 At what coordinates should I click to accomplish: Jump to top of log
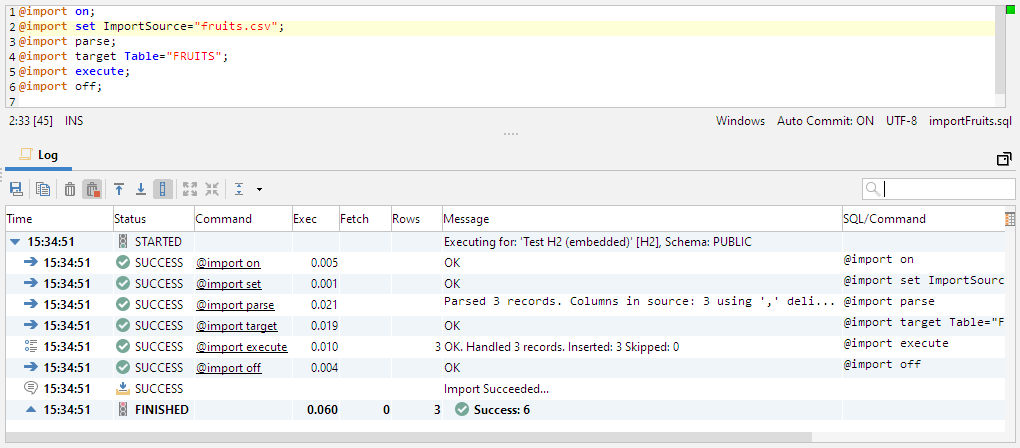pos(119,189)
